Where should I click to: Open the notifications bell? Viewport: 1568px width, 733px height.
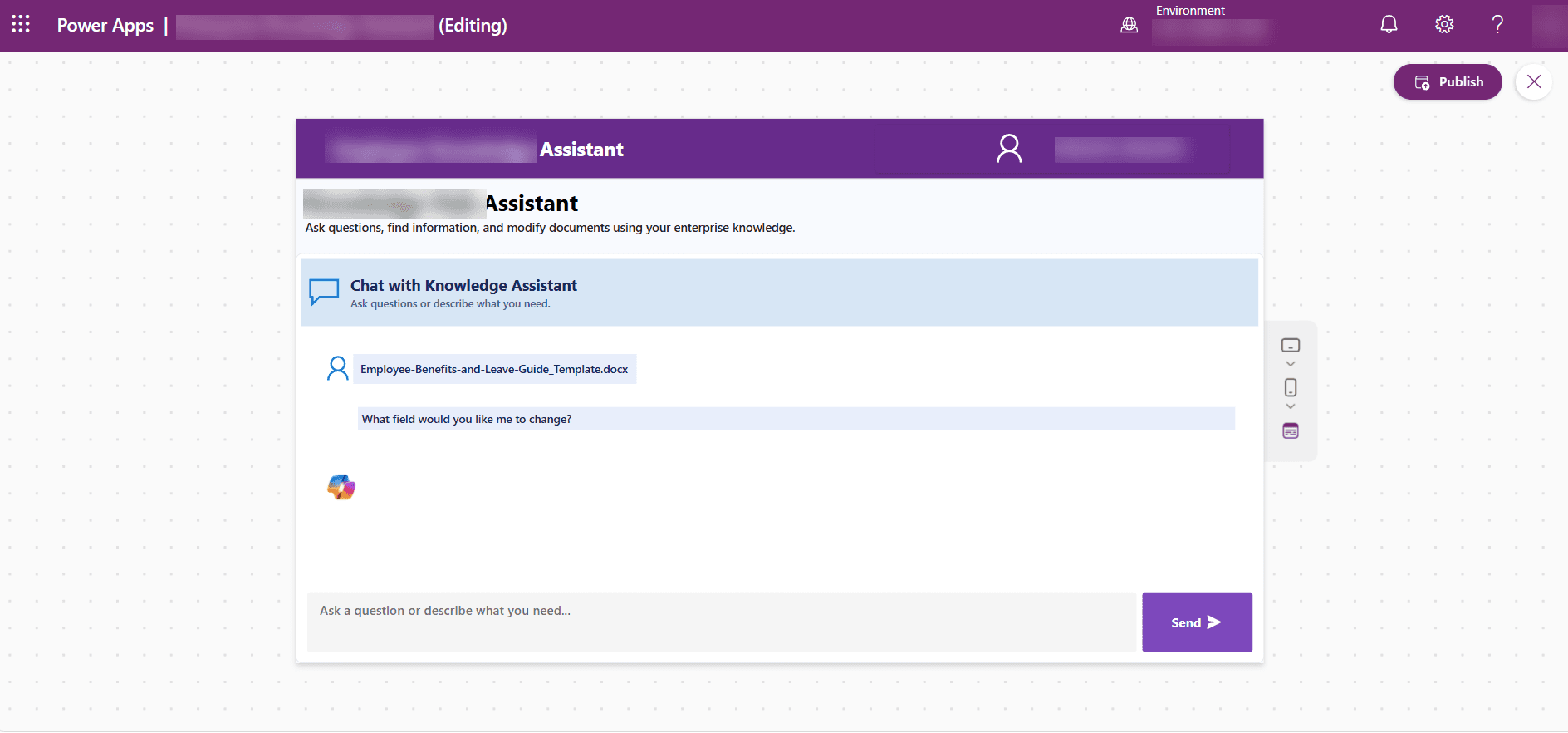(1389, 24)
